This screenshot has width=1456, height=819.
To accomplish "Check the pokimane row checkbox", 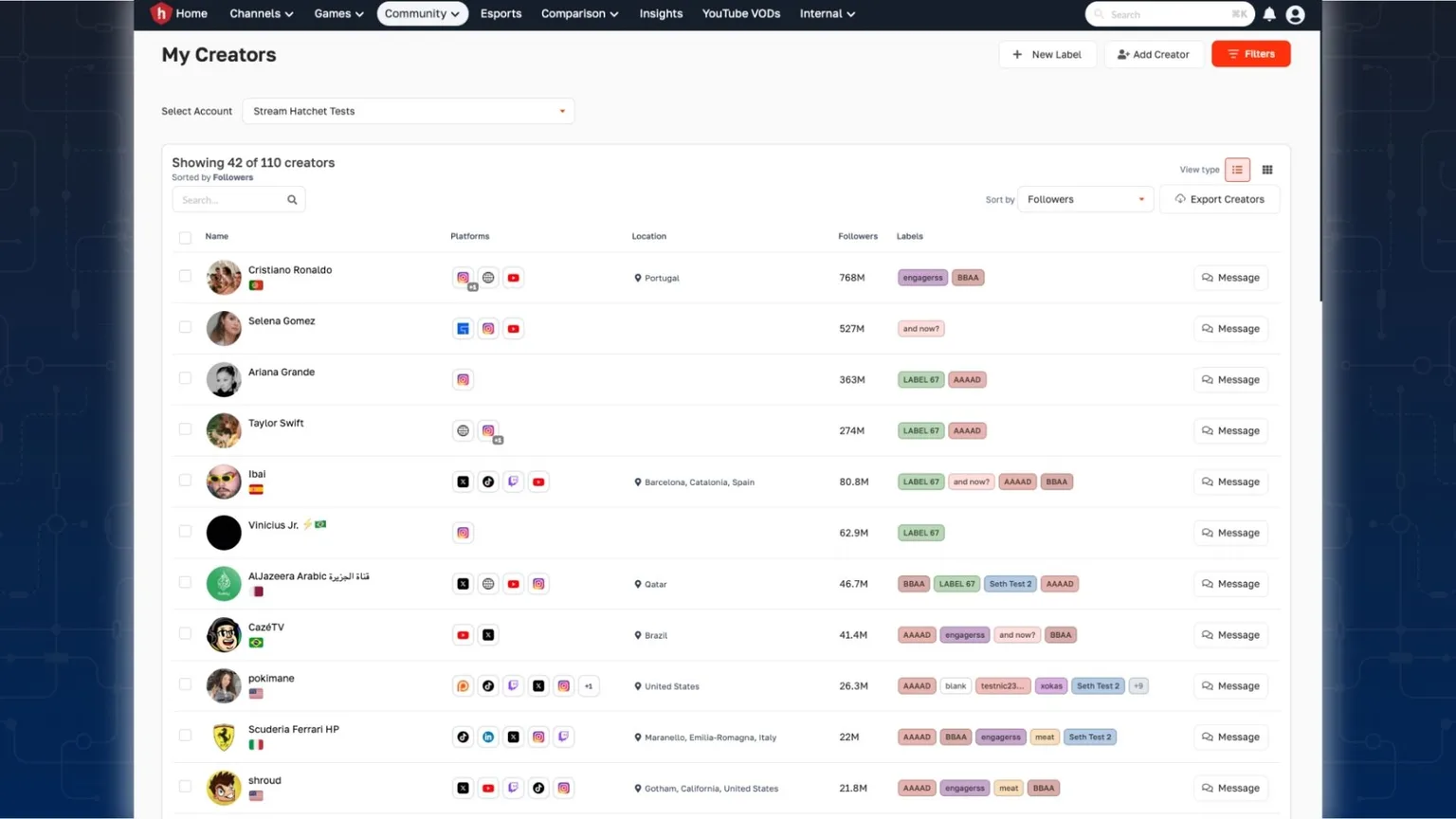I will coord(185,683).
